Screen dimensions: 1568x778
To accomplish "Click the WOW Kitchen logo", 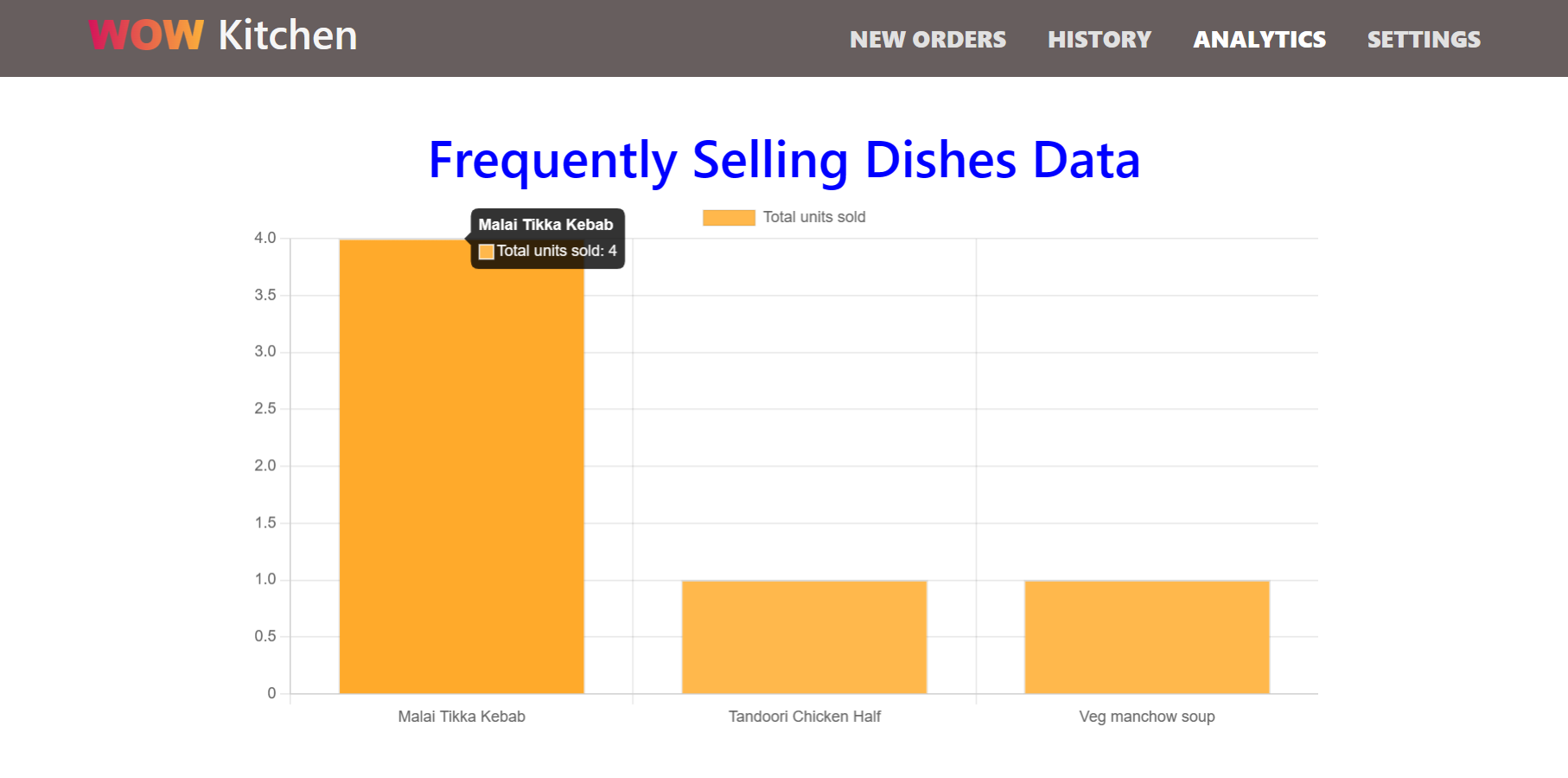I will (x=222, y=35).
